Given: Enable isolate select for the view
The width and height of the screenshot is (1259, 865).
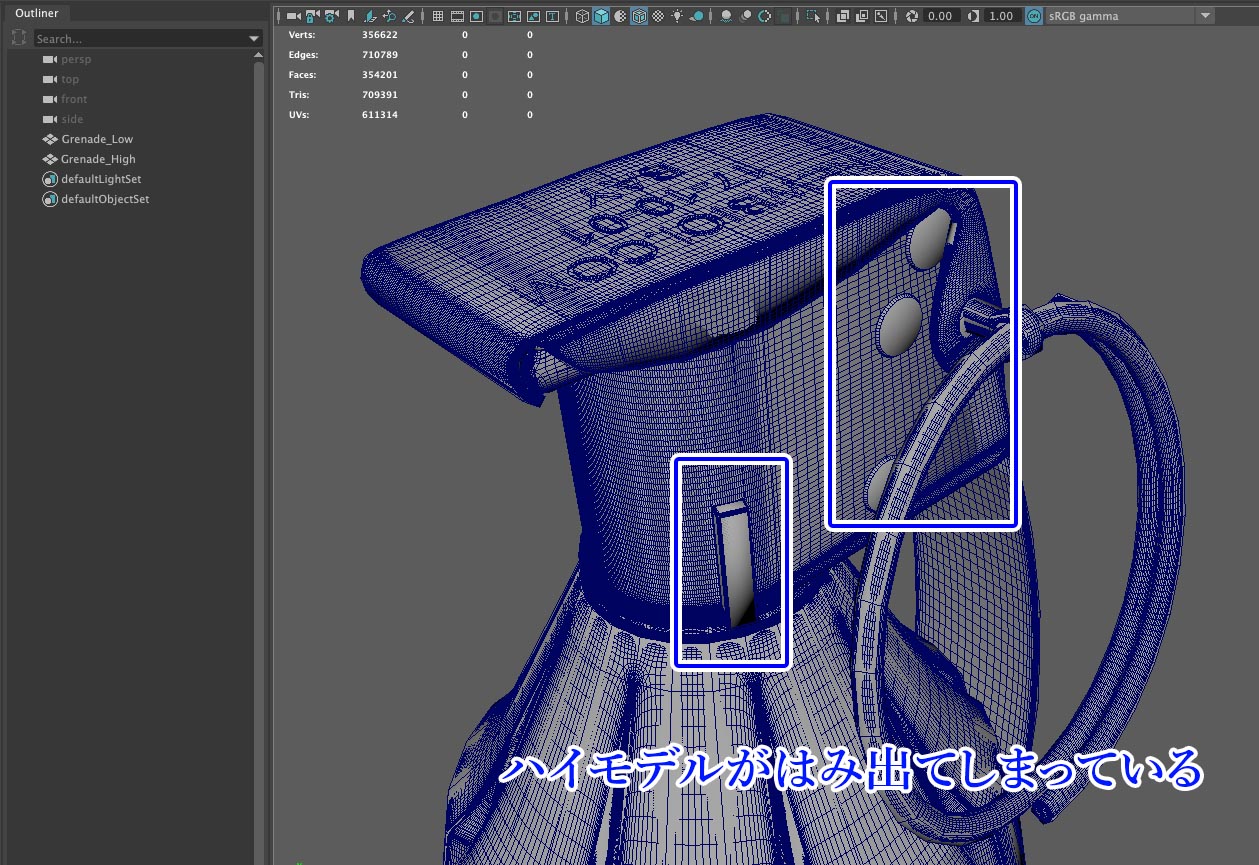Looking at the screenshot, I should tap(810, 14).
